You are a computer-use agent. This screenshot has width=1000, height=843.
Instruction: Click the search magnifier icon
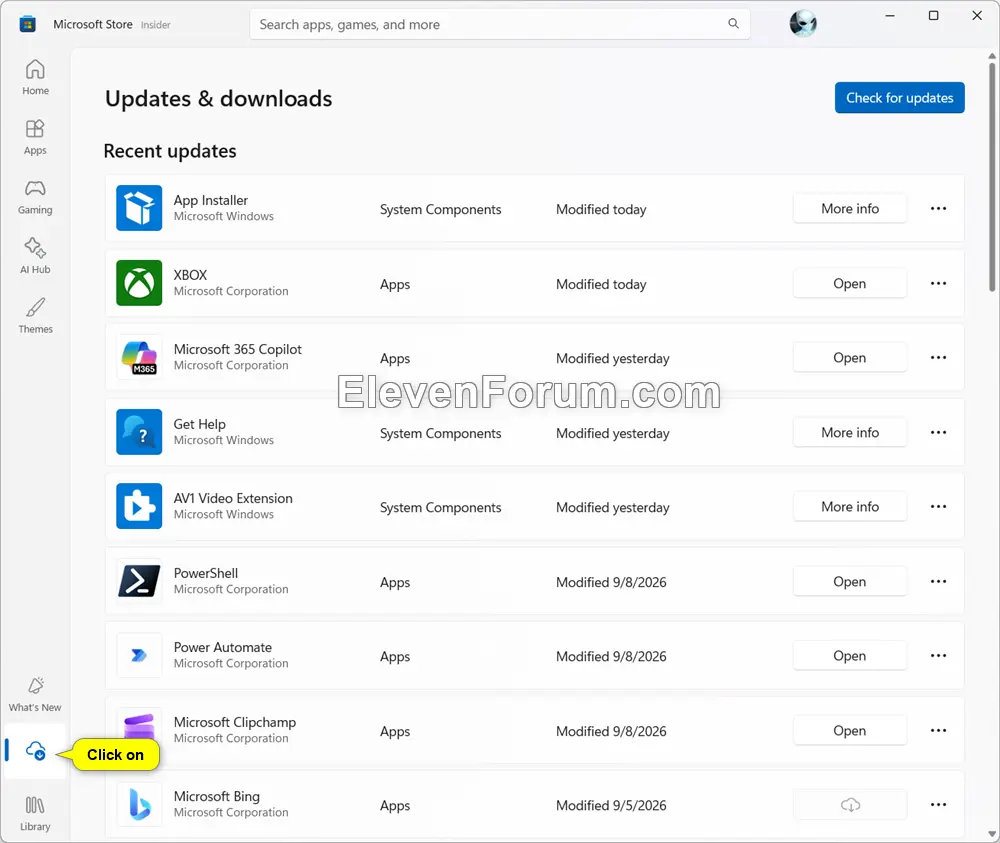[x=733, y=24]
